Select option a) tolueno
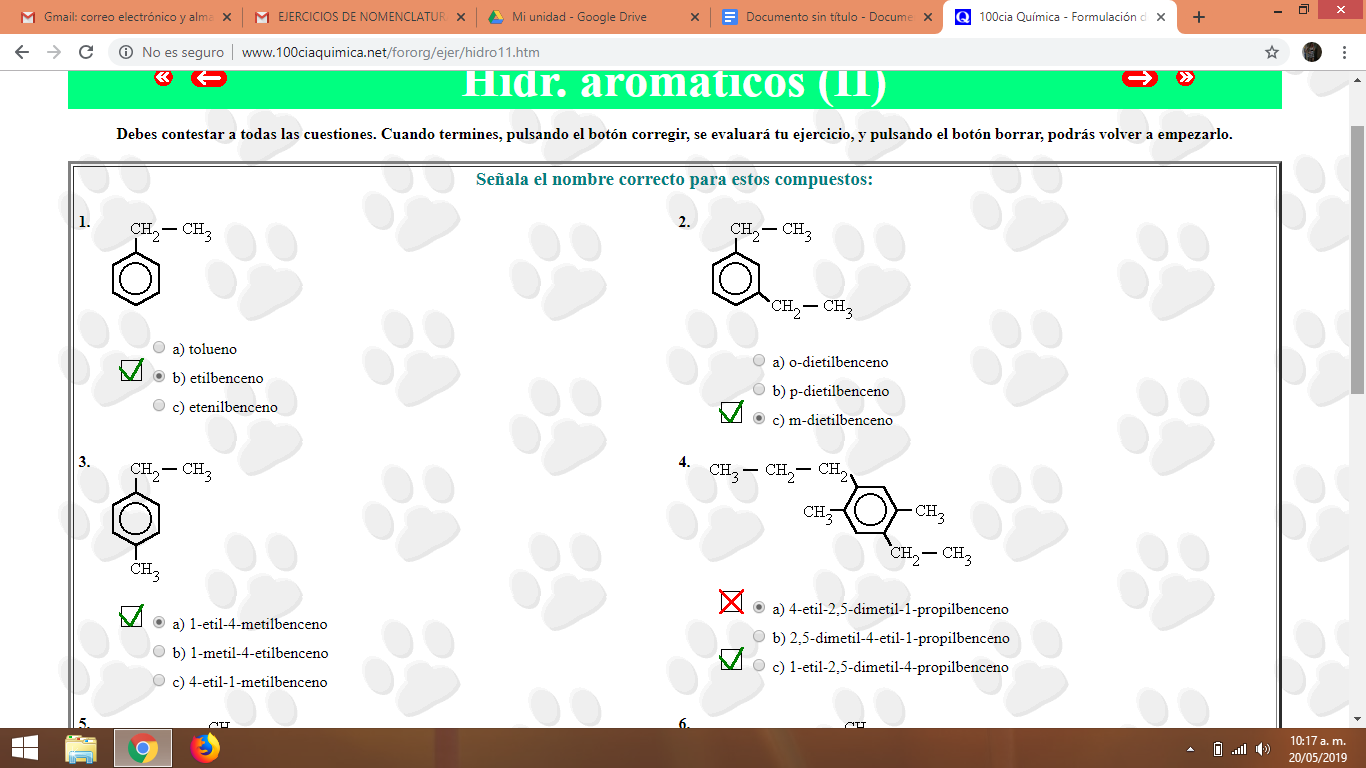The height and width of the screenshot is (768, 1366). [159, 348]
